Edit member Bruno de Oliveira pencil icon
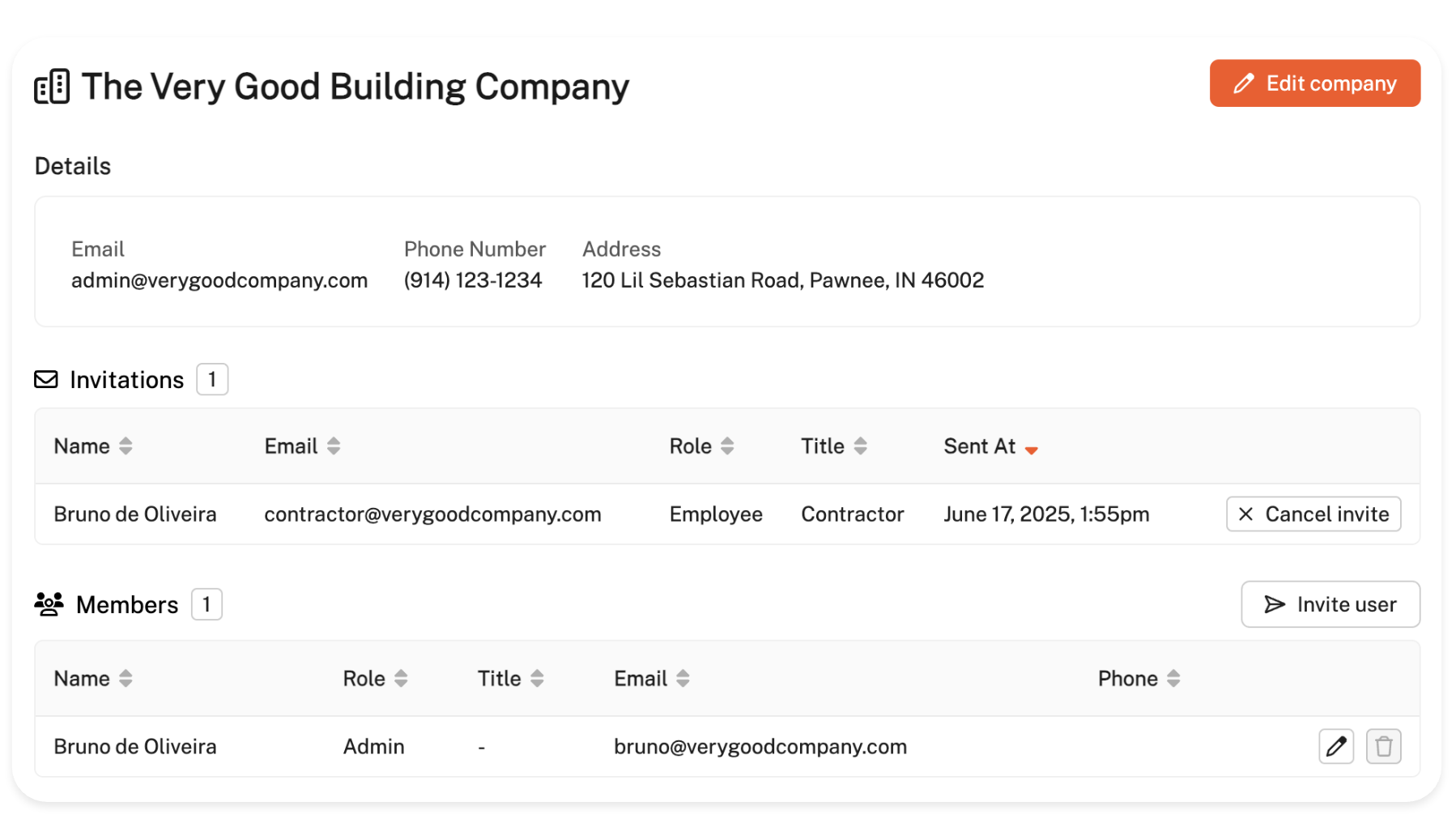 [1335, 746]
